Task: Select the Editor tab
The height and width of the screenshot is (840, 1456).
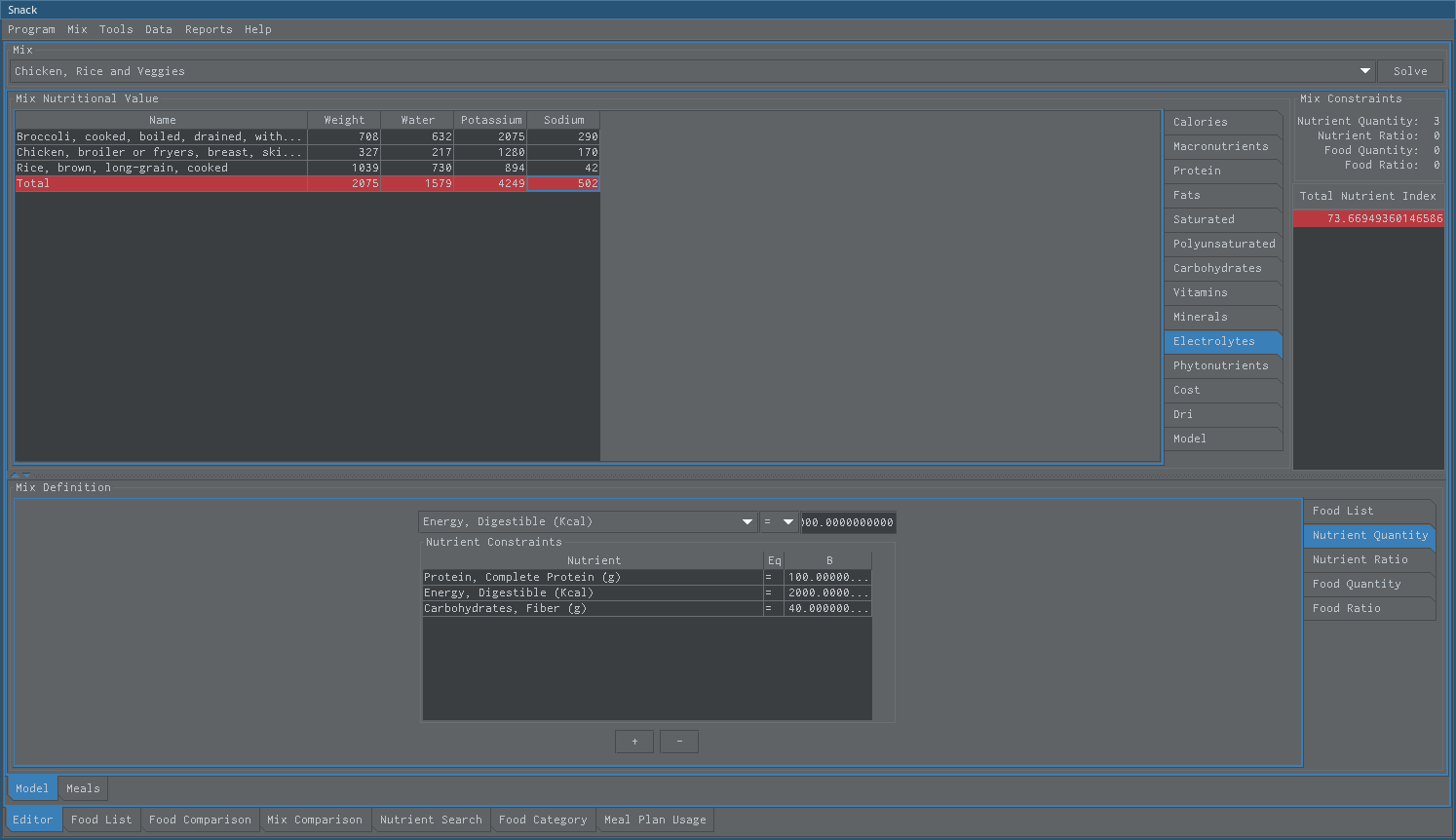Action: coord(33,820)
